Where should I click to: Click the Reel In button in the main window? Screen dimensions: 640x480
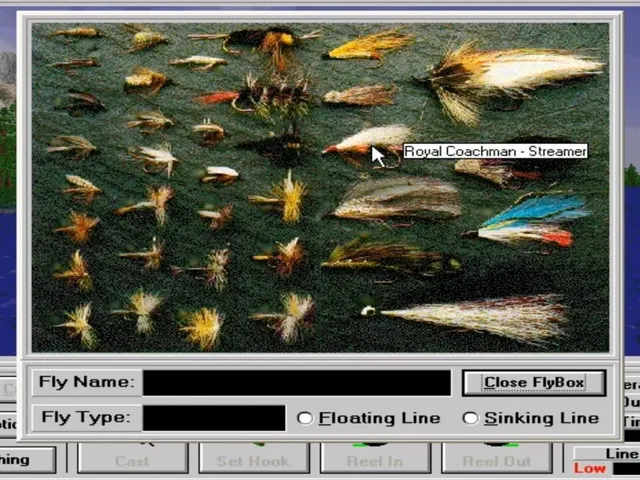tap(375, 459)
